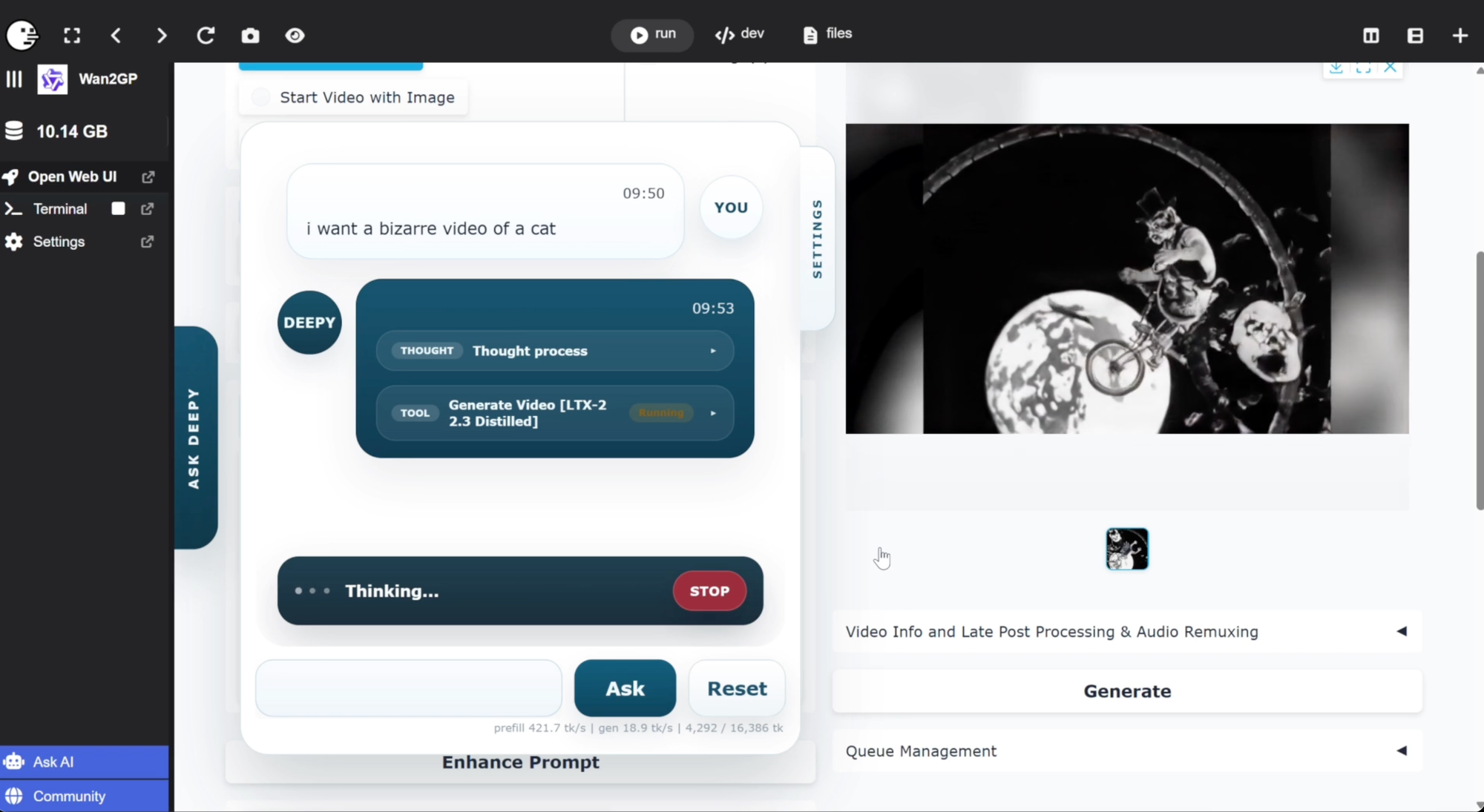
Task: Navigate back with left chevron
Action: (116, 36)
